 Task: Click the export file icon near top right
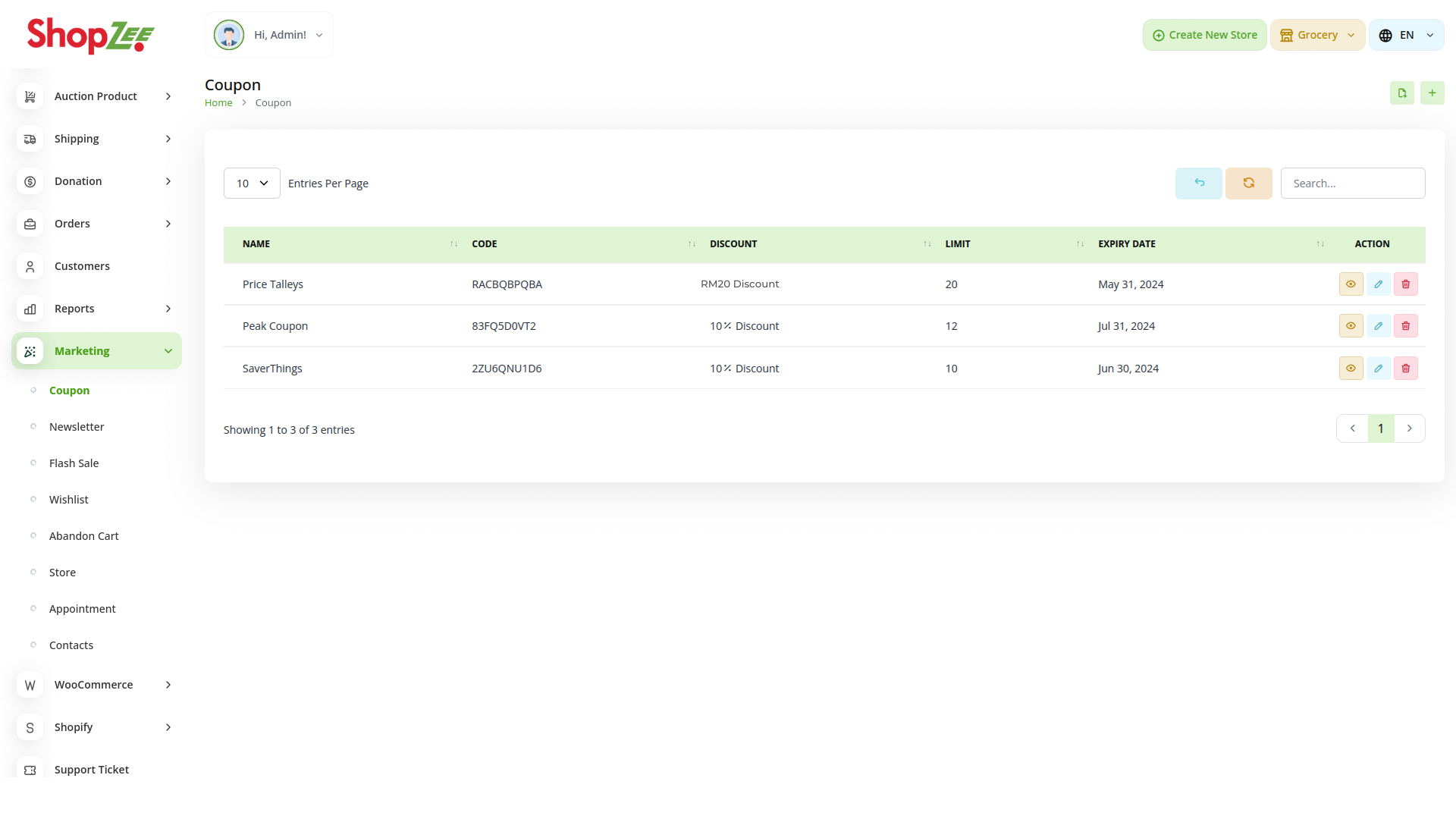click(1401, 93)
